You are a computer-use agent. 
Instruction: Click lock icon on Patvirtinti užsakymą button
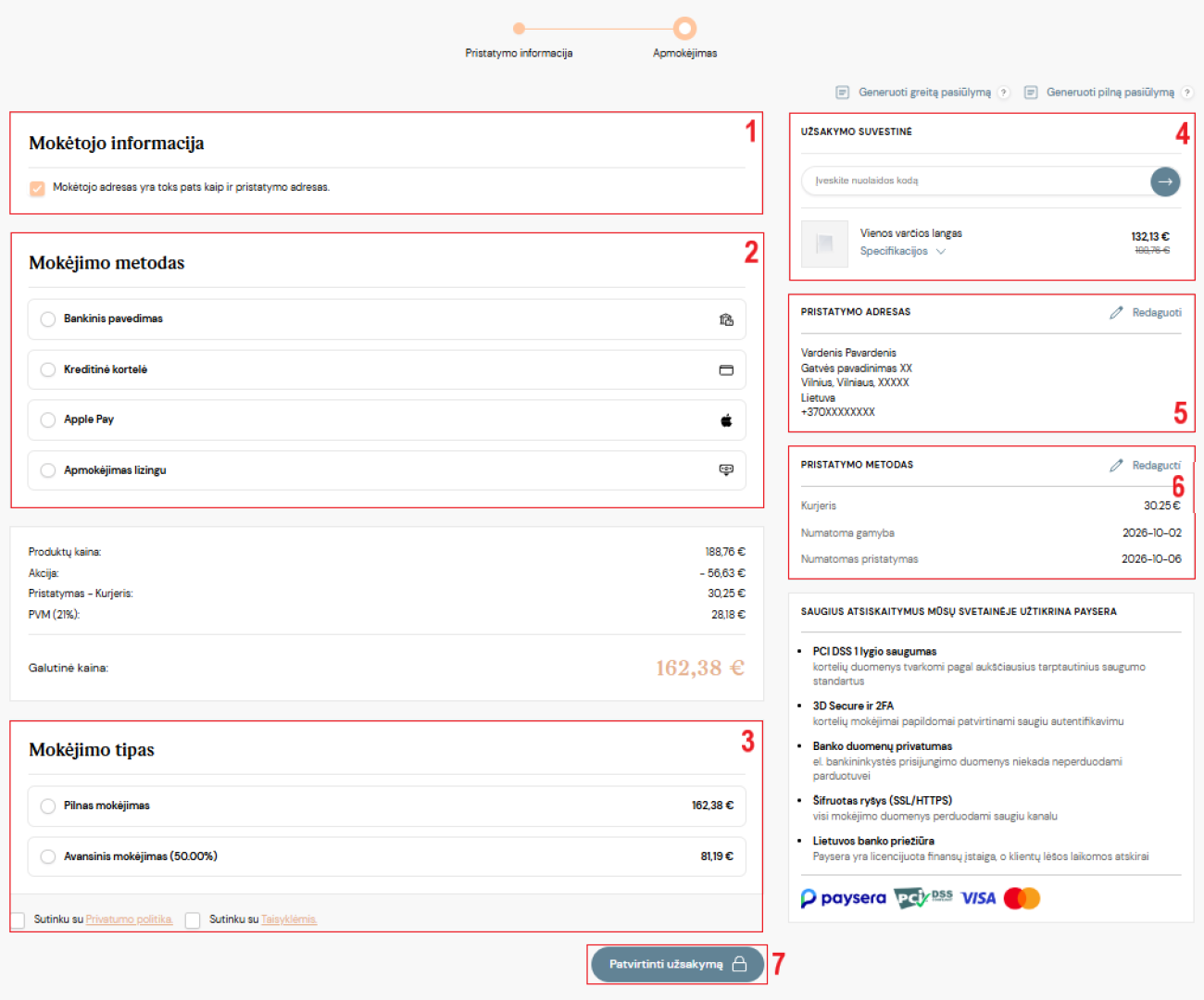coord(739,965)
